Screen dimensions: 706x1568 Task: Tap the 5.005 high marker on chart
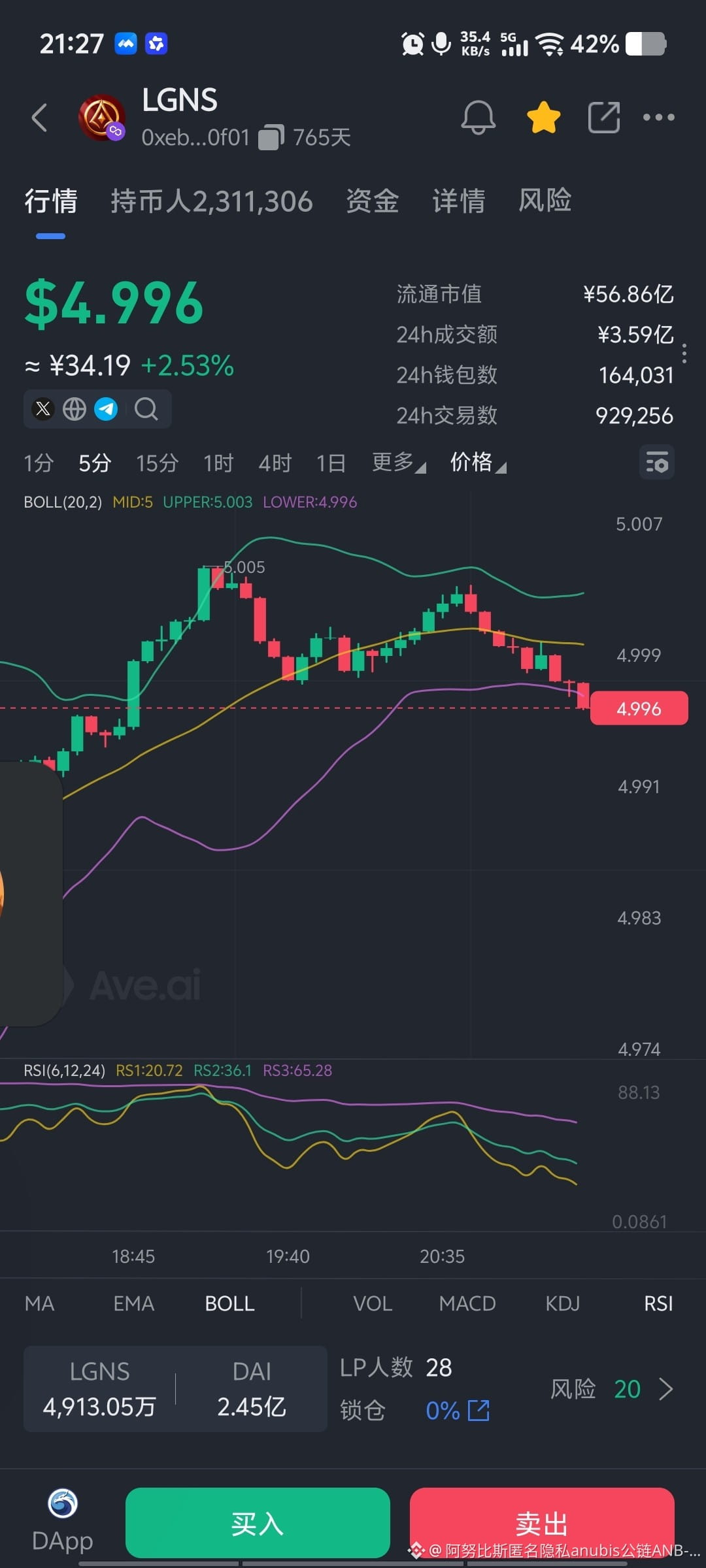point(244,567)
